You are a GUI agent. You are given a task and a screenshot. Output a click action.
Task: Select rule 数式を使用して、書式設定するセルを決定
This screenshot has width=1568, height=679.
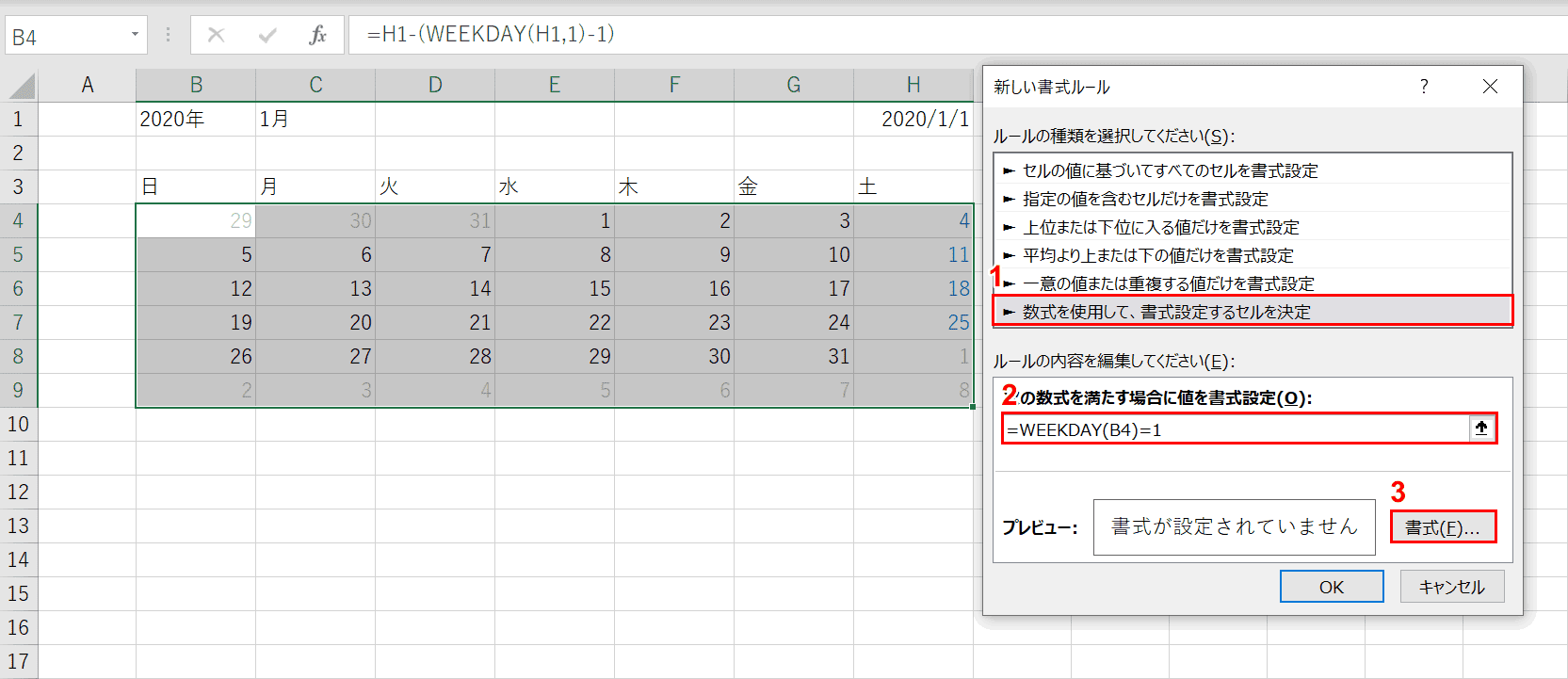1253,312
